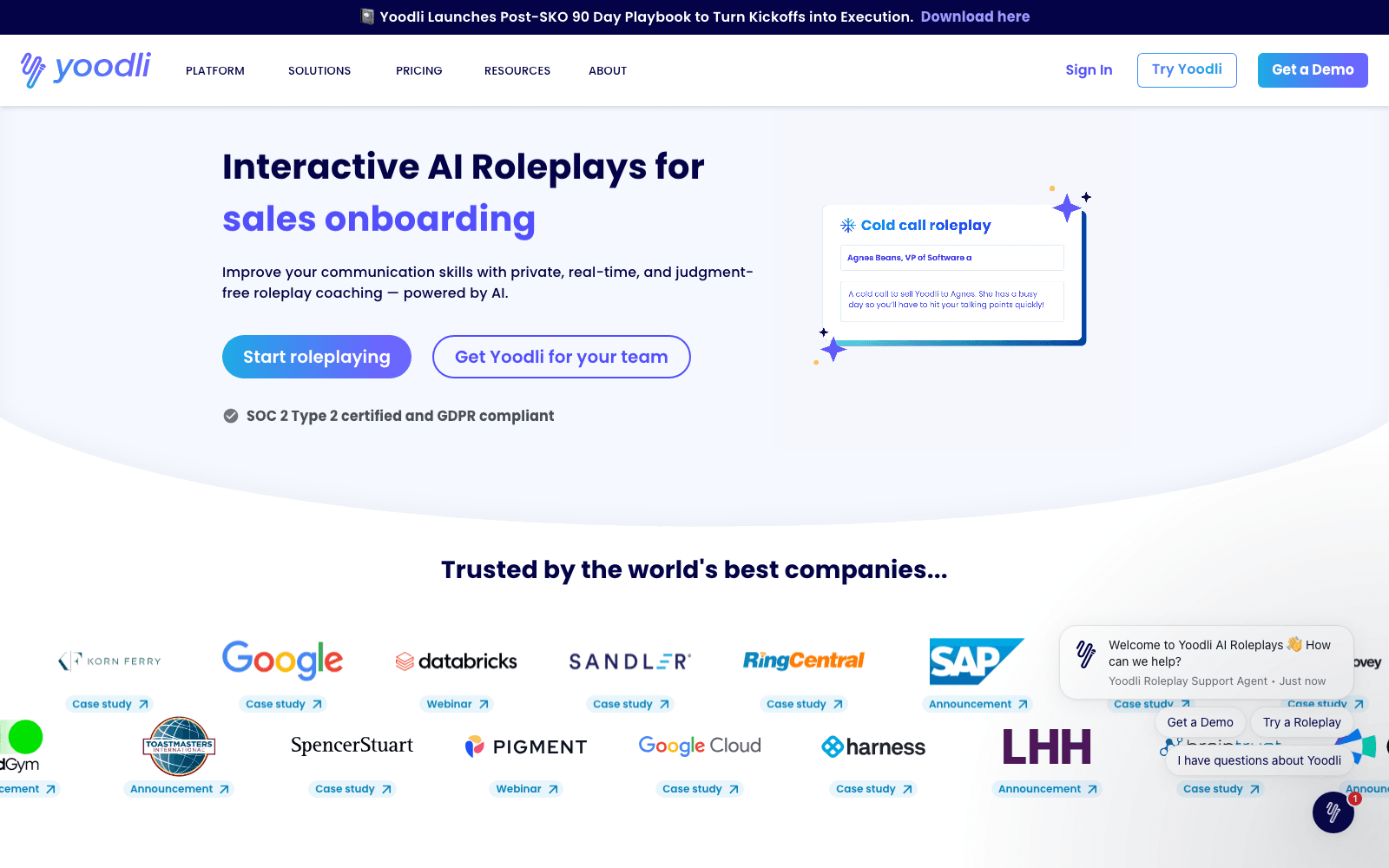Click the SpencerStuart logo

click(x=352, y=746)
